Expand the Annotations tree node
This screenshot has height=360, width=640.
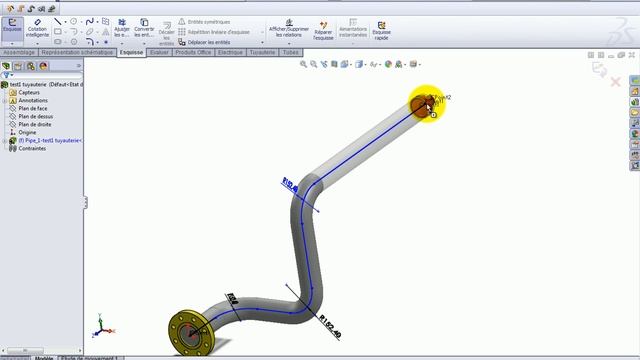click(x=4, y=100)
